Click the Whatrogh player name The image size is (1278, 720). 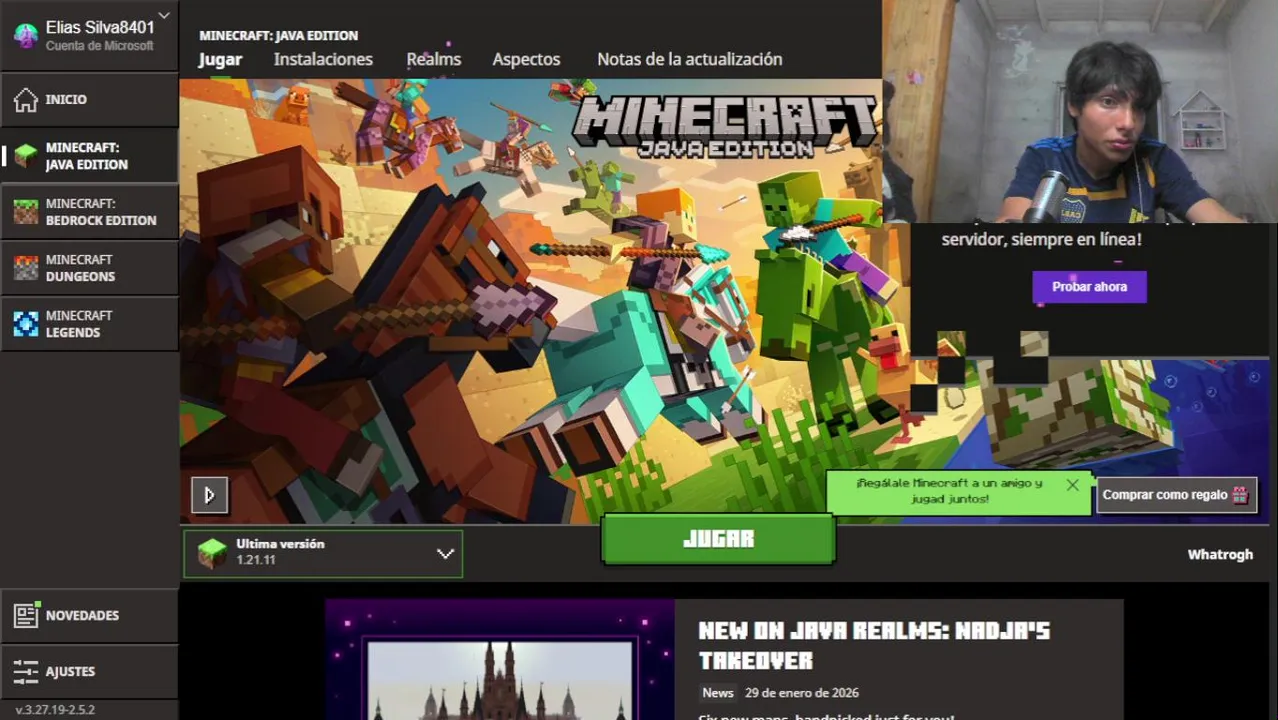(1220, 554)
